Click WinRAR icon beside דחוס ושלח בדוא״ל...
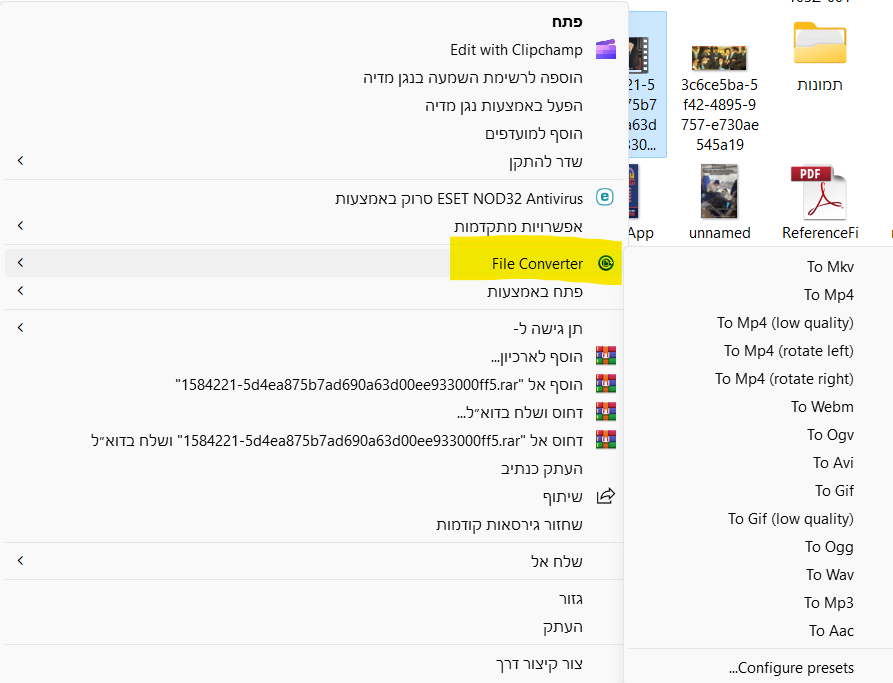This screenshot has width=893, height=683. 606,412
